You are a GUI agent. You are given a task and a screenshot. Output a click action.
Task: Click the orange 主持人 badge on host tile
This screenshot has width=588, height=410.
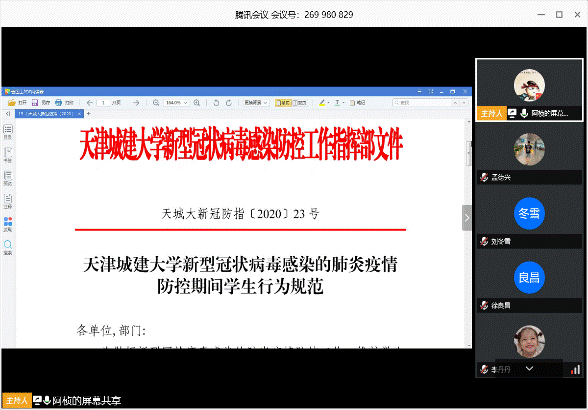tap(491, 113)
